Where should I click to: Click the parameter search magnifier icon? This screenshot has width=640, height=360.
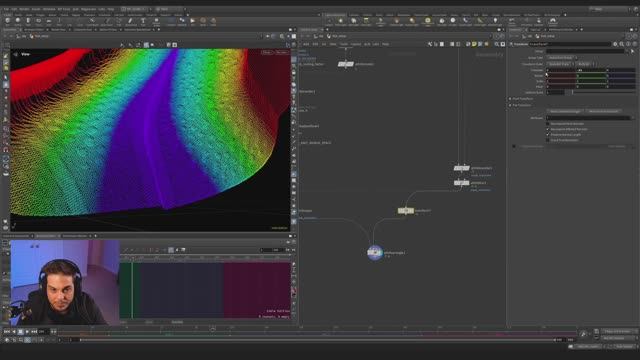point(622,44)
